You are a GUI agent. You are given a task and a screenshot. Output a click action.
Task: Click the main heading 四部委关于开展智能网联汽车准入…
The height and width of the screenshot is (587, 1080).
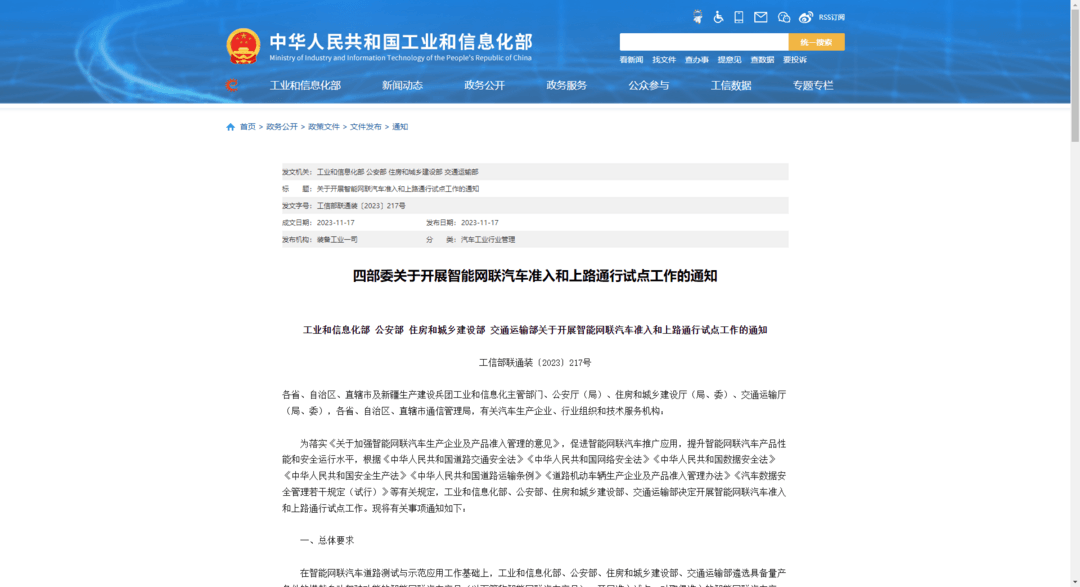[x=535, y=276]
